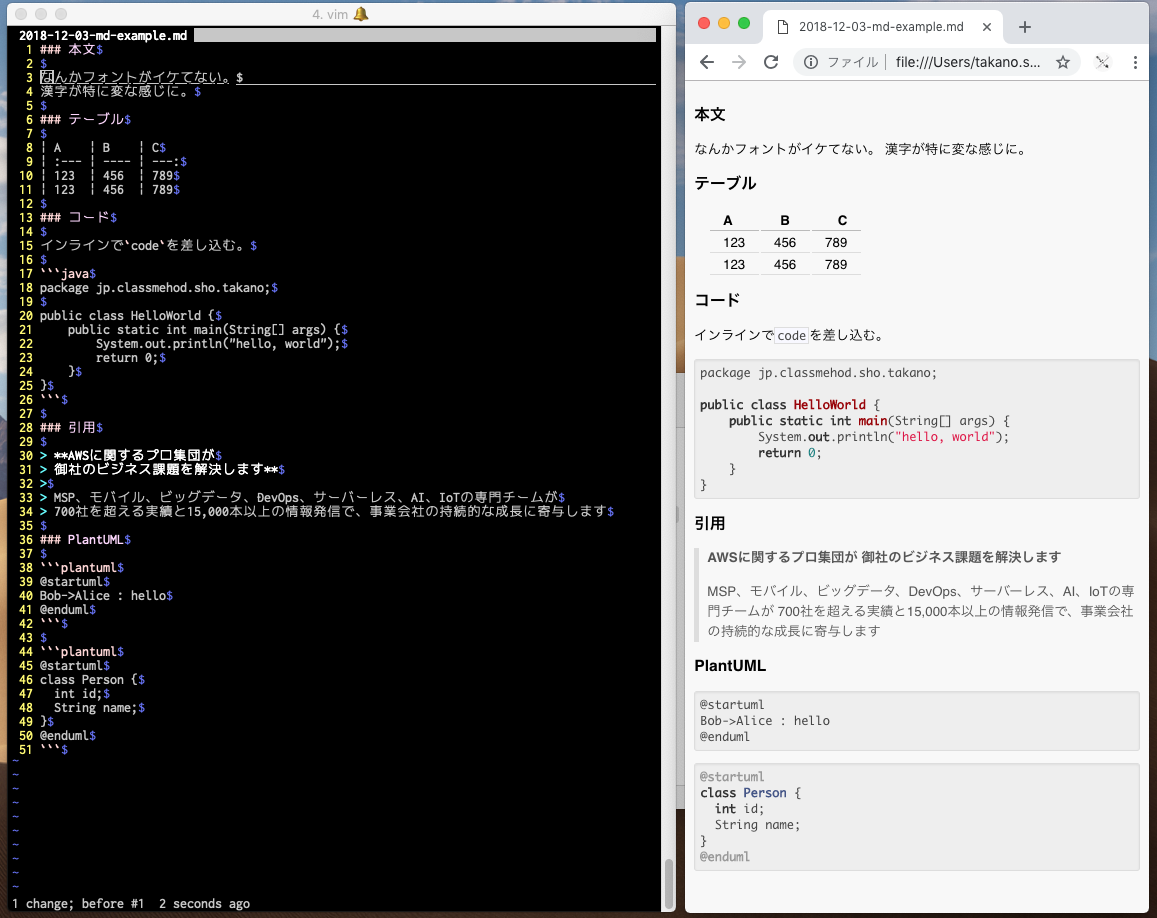
Task: Select the 2018-12-03-md-example.md browser tab
Action: [880, 27]
